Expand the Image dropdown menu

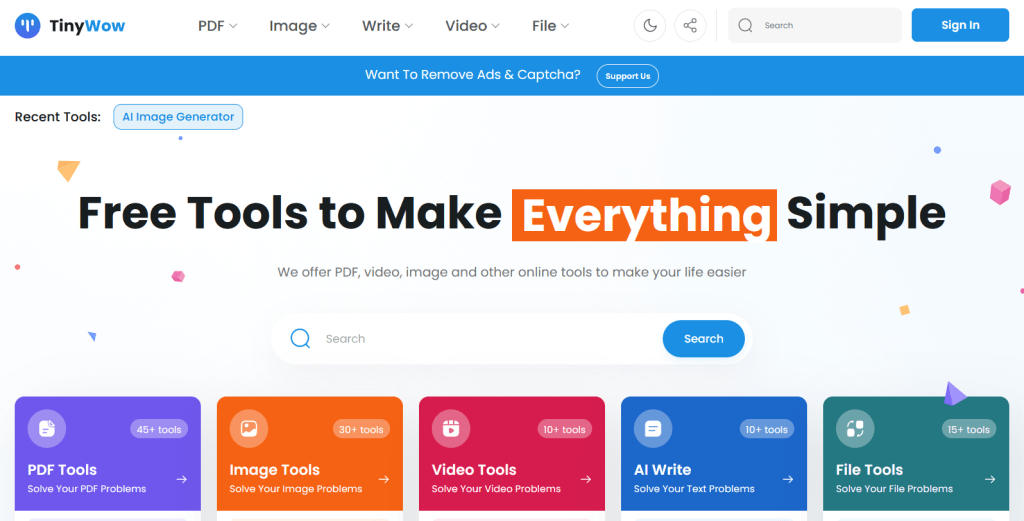299,26
